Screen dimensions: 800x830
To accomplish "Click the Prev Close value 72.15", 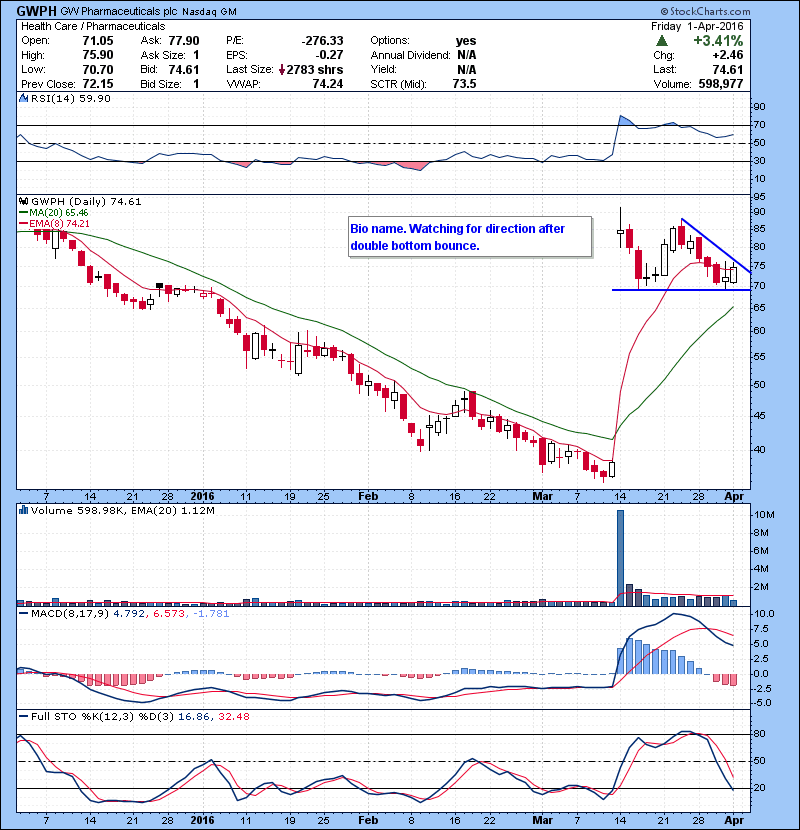I will point(98,84).
